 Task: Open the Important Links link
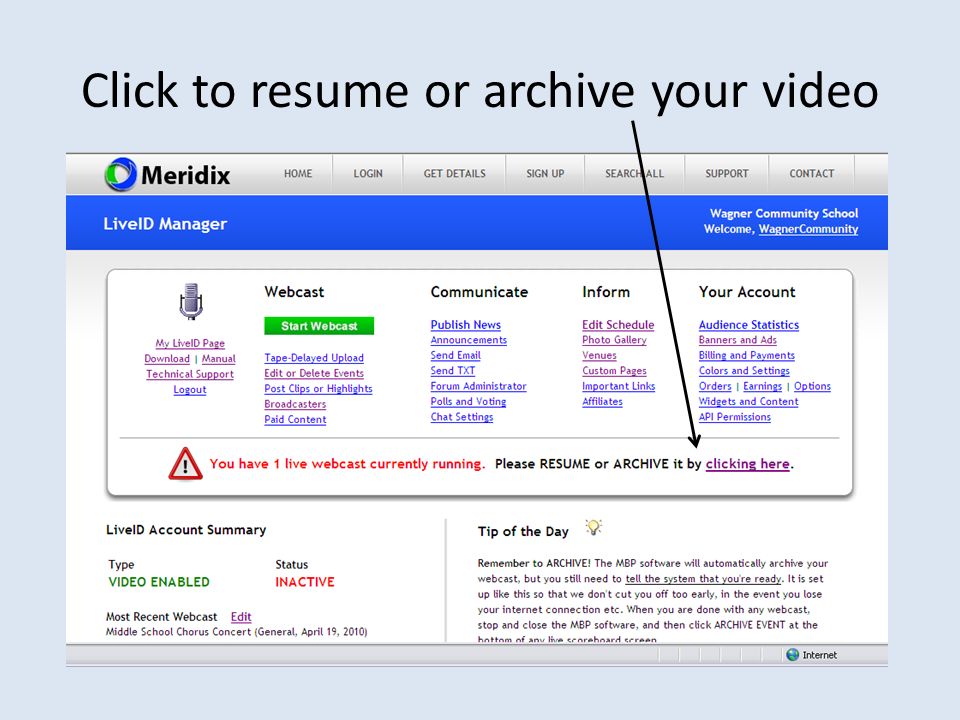[x=618, y=386]
